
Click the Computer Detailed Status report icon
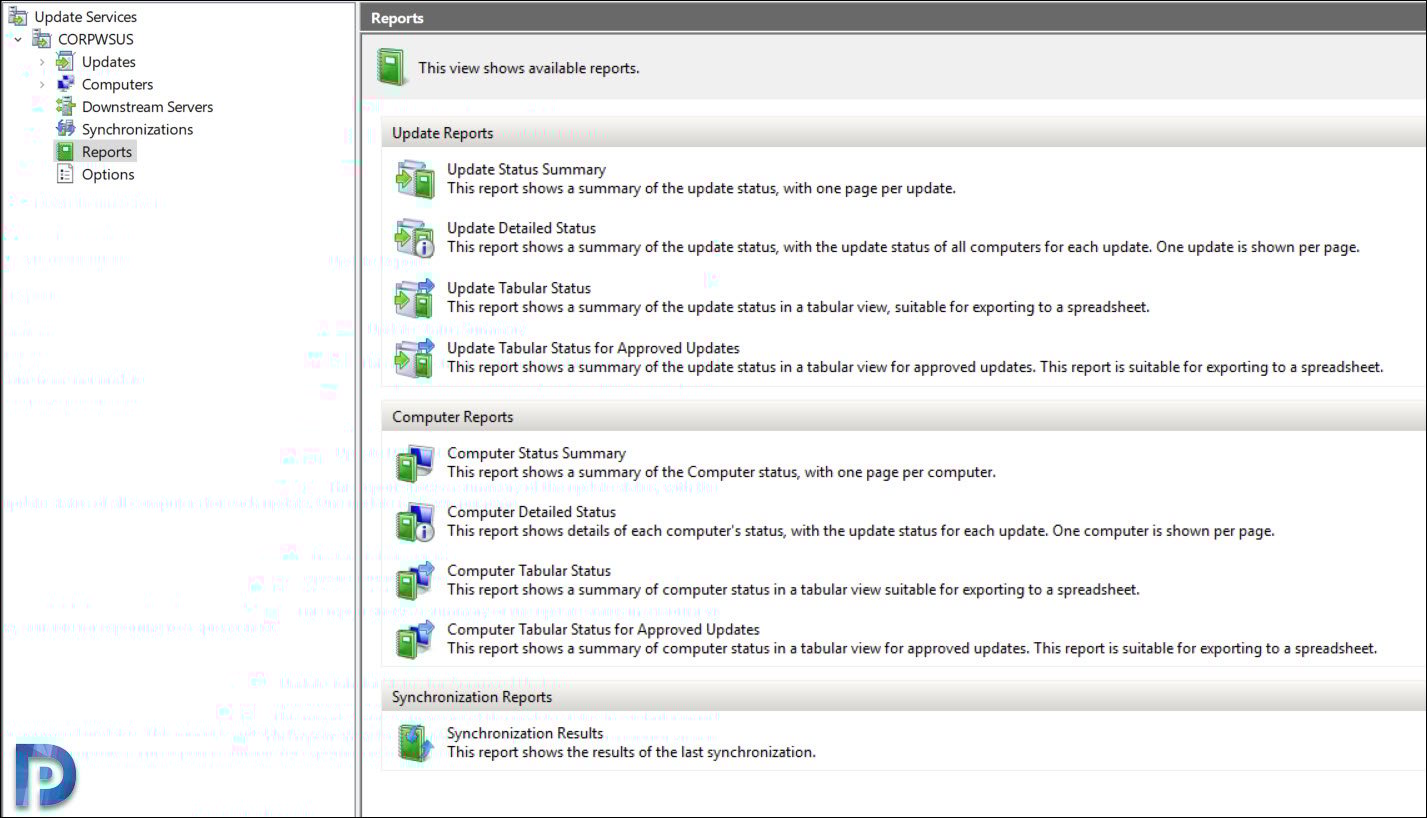tap(414, 522)
